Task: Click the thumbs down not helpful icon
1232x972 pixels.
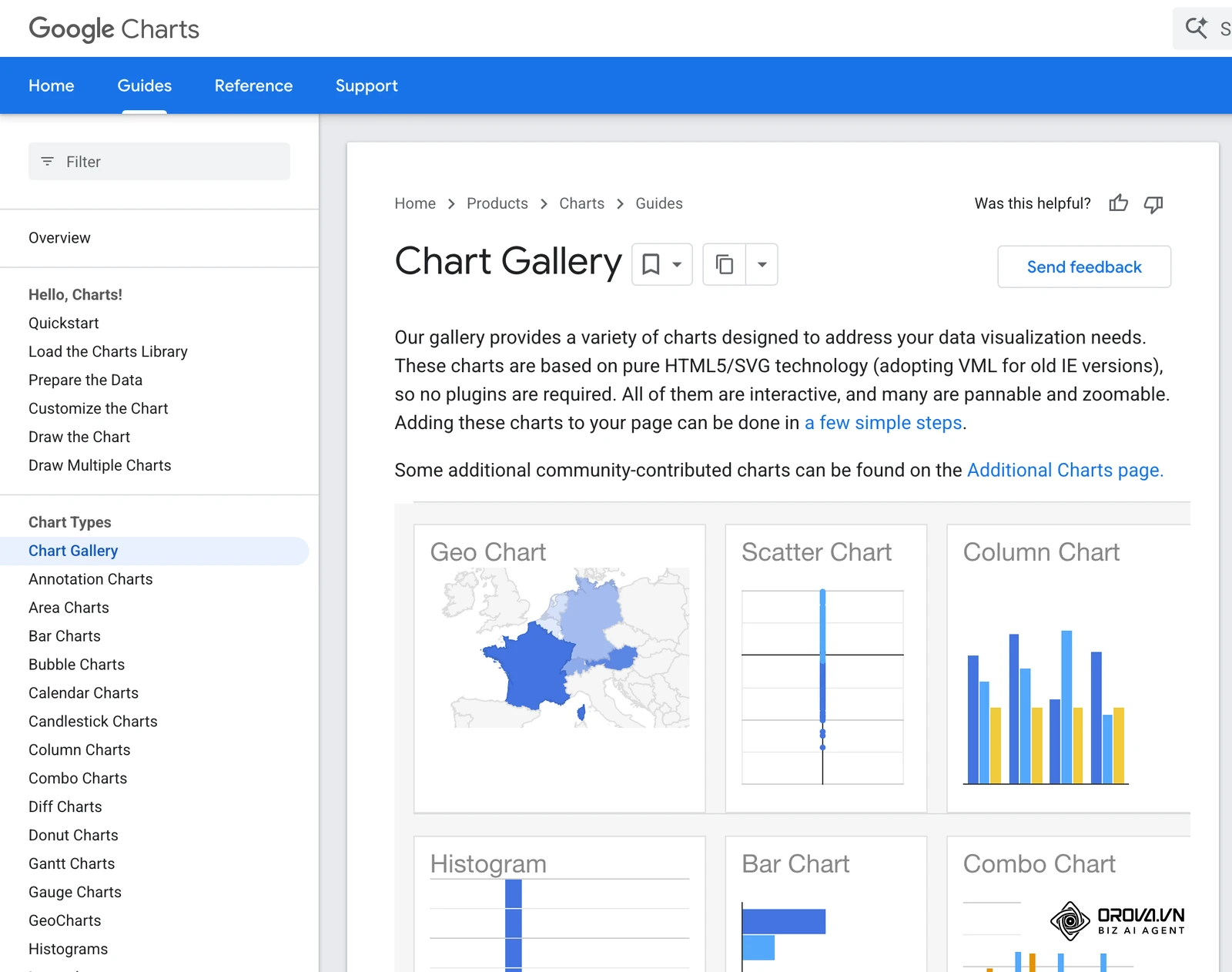Action: click(1153, 204)
